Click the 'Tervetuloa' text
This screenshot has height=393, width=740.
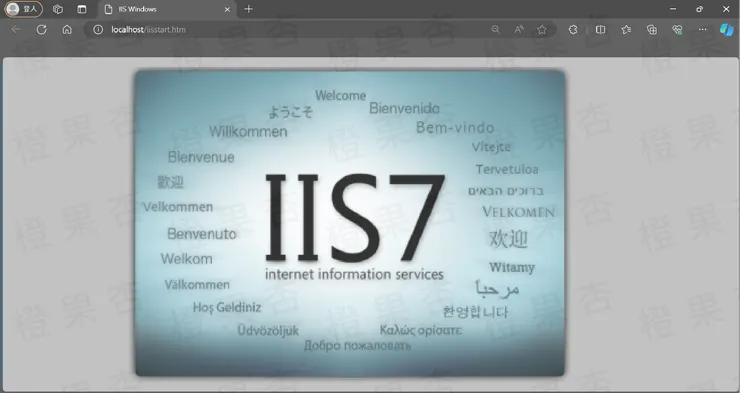click(x=507, y=169)
